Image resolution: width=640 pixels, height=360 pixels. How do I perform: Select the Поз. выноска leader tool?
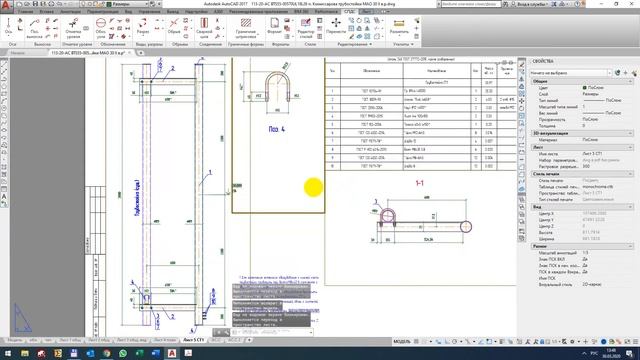tap(34, 28)
